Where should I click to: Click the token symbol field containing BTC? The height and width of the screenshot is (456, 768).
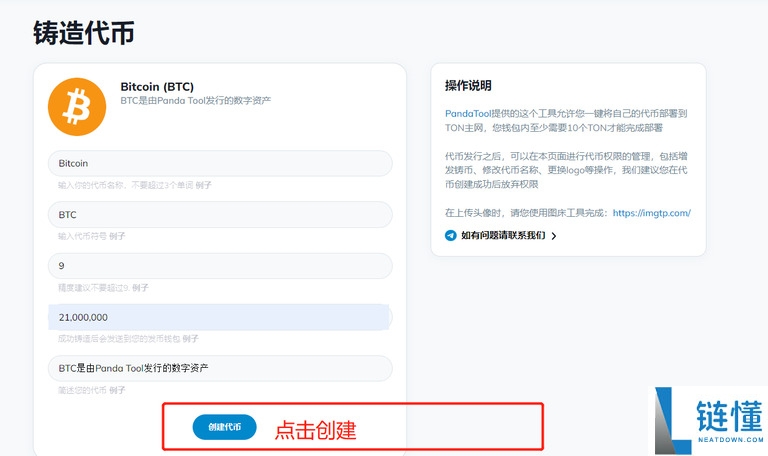click(x=220, y=215)
